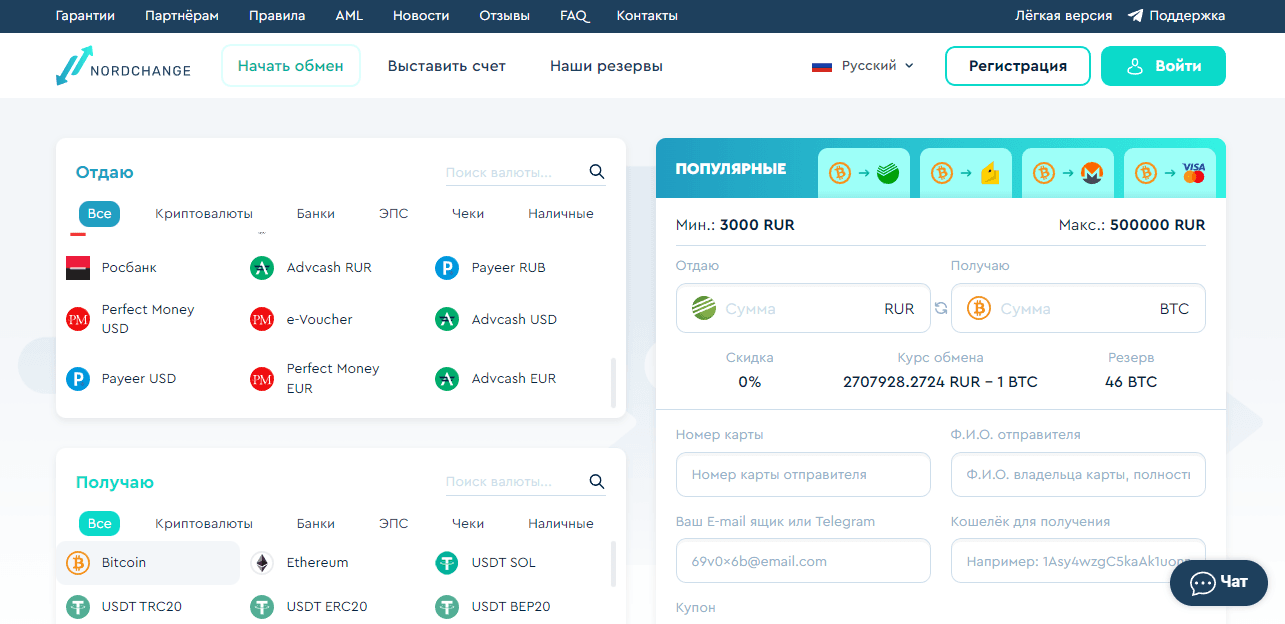This screenshot has height=624, width=1285.
Task: Click the search magnifier in the Отдаю panel
Action: [597, 172]
